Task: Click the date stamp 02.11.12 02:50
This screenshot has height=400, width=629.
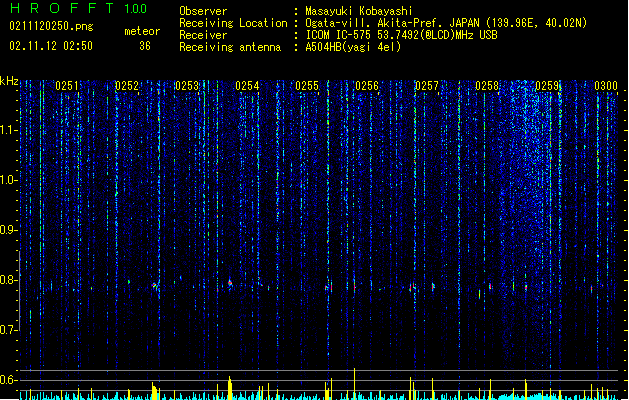Action: coord(51,46)
